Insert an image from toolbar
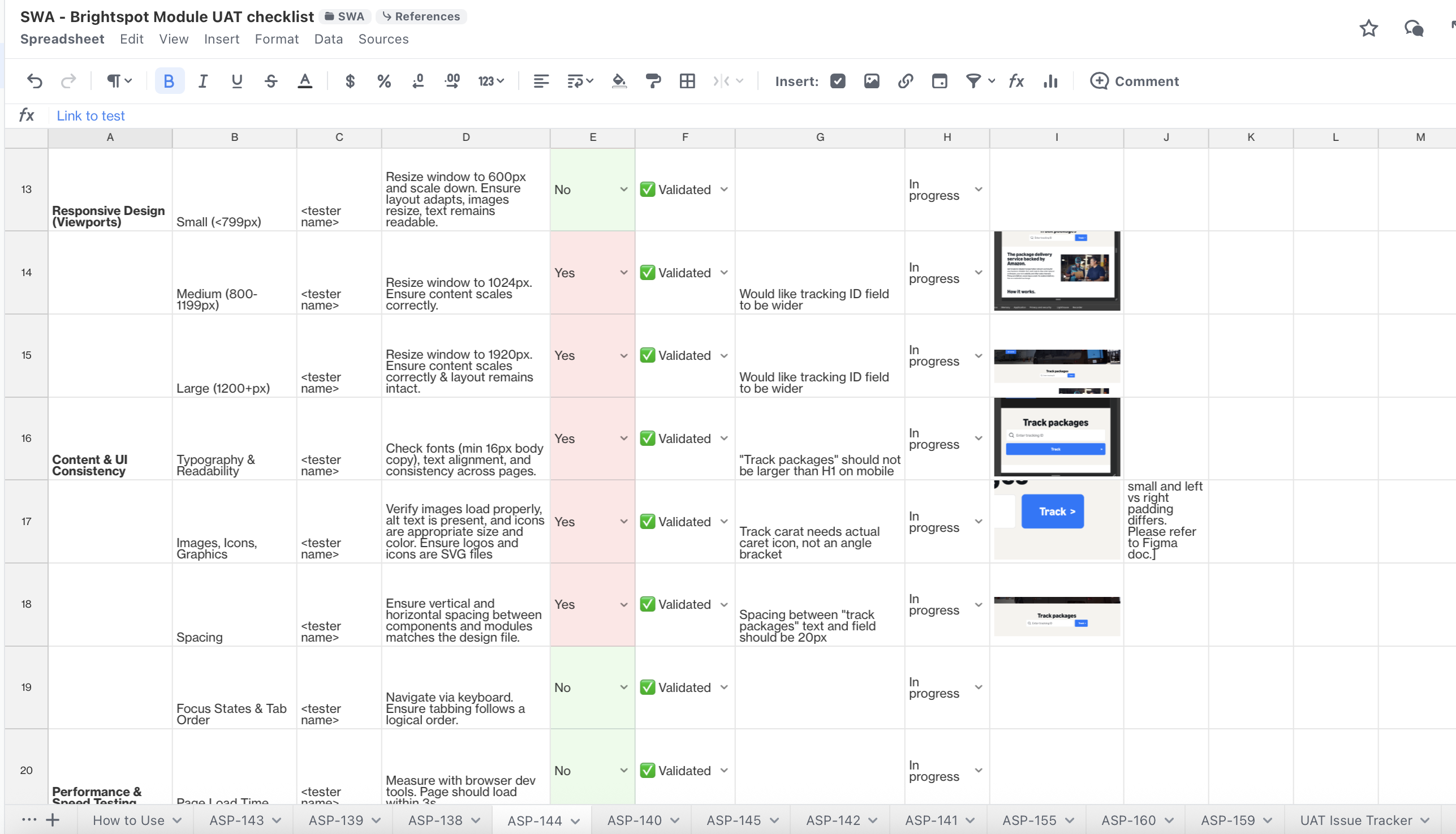Image resolution: width=1456 pixels, height=834 pixels. pos(871,81)
